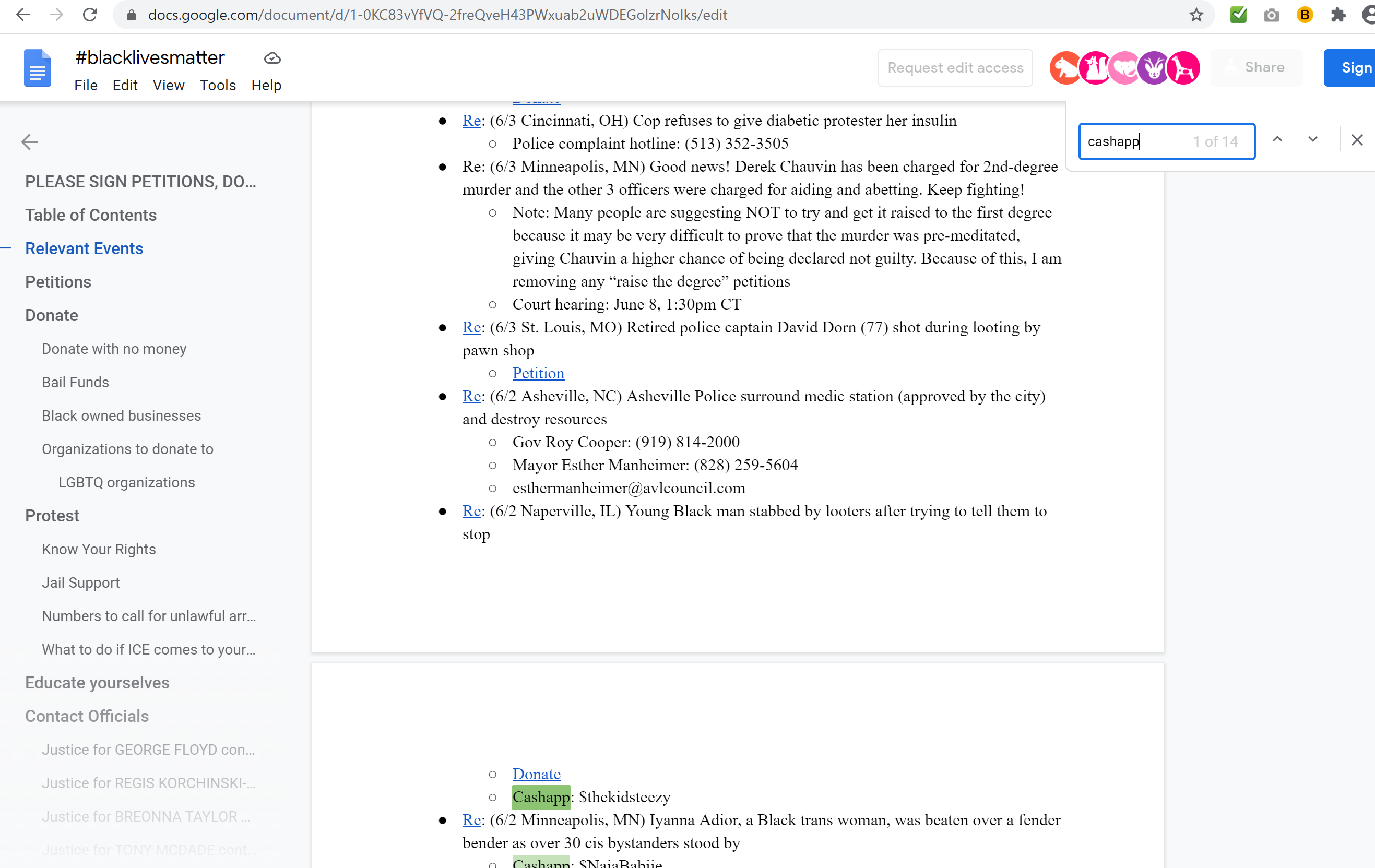Click Request edit access button
This screenshot has width=1375, height=868.
pos(955,67)
